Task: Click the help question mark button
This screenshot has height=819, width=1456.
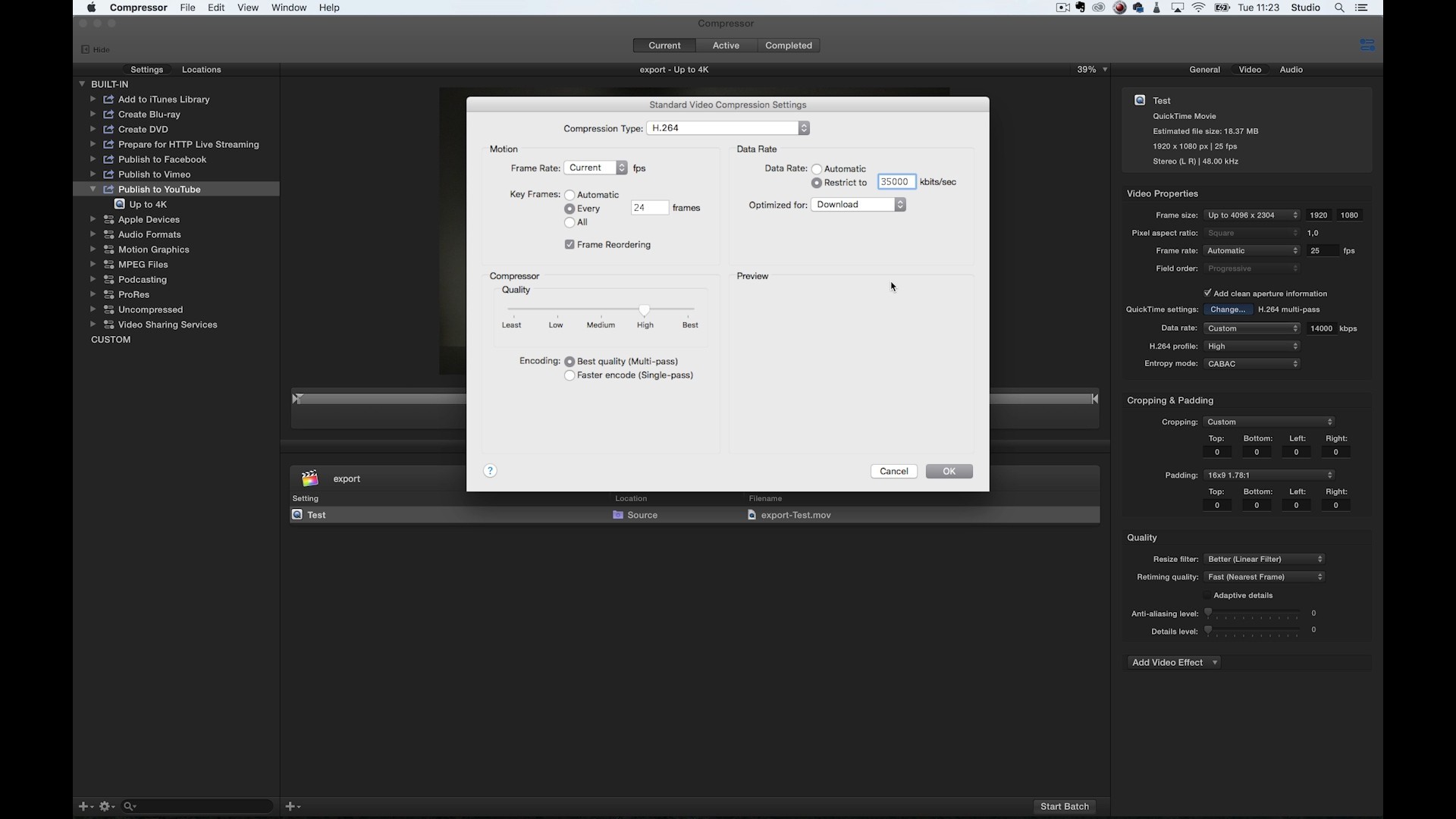Action: [491, 471]
